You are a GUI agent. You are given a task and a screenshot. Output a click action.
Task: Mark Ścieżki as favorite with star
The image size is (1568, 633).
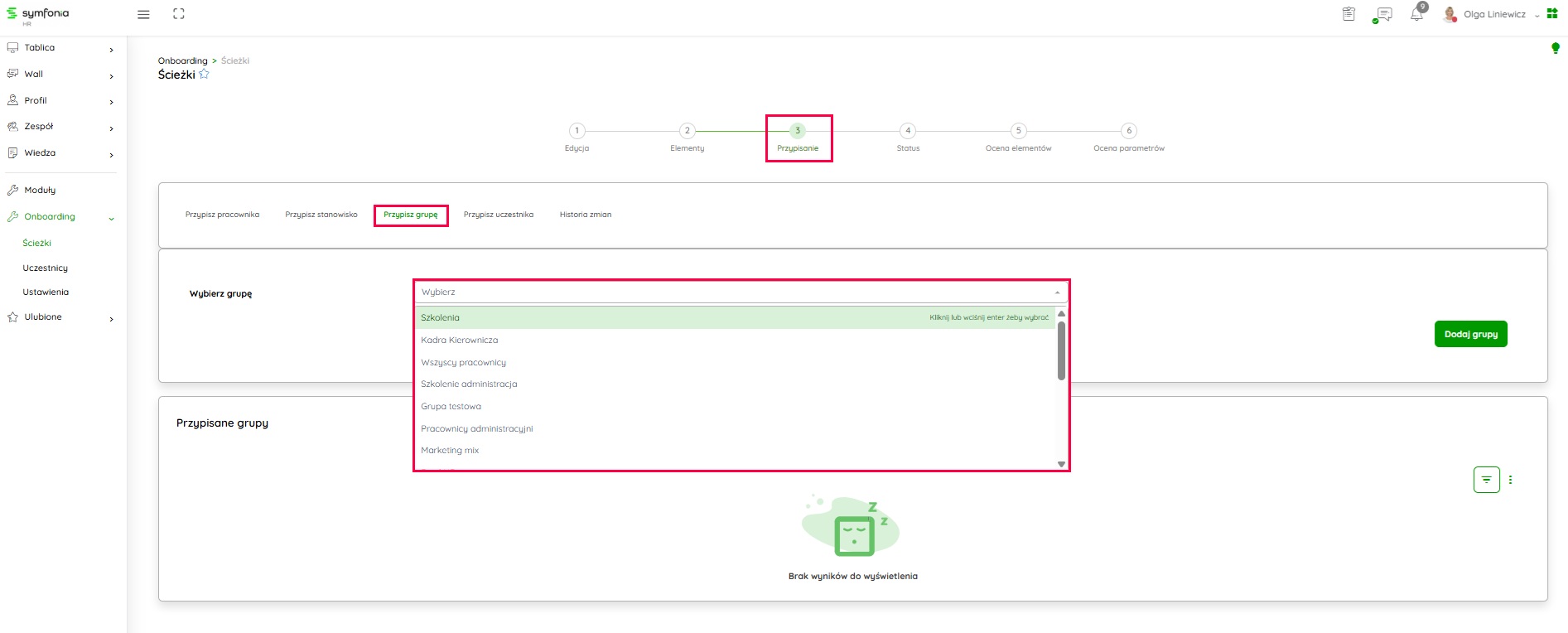tap(205, 75)
